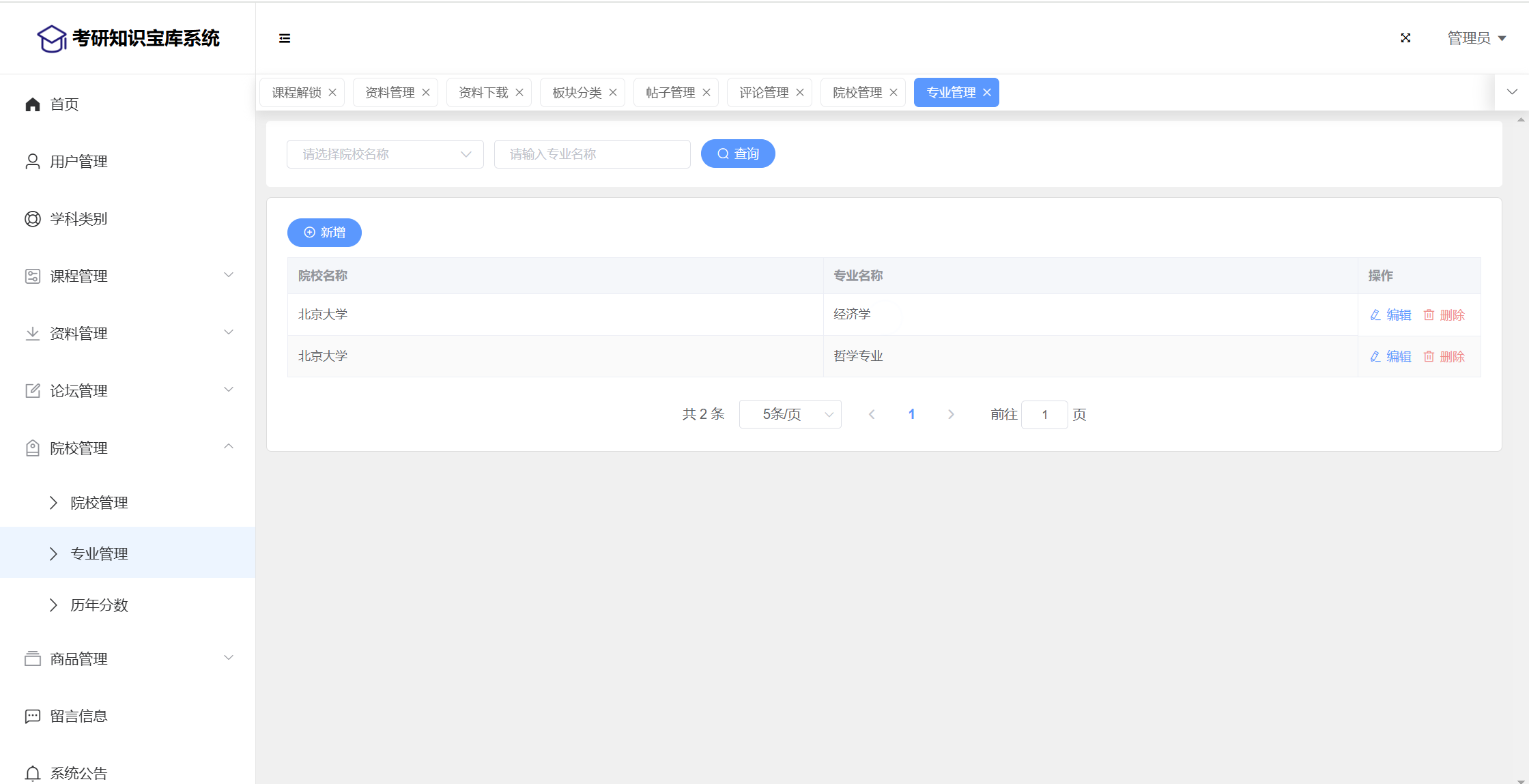The width and height of the screenshot is (1529, 784).
Task: Open the 请选择院校名称 dropdown
Action: click(x=385, y=154)
